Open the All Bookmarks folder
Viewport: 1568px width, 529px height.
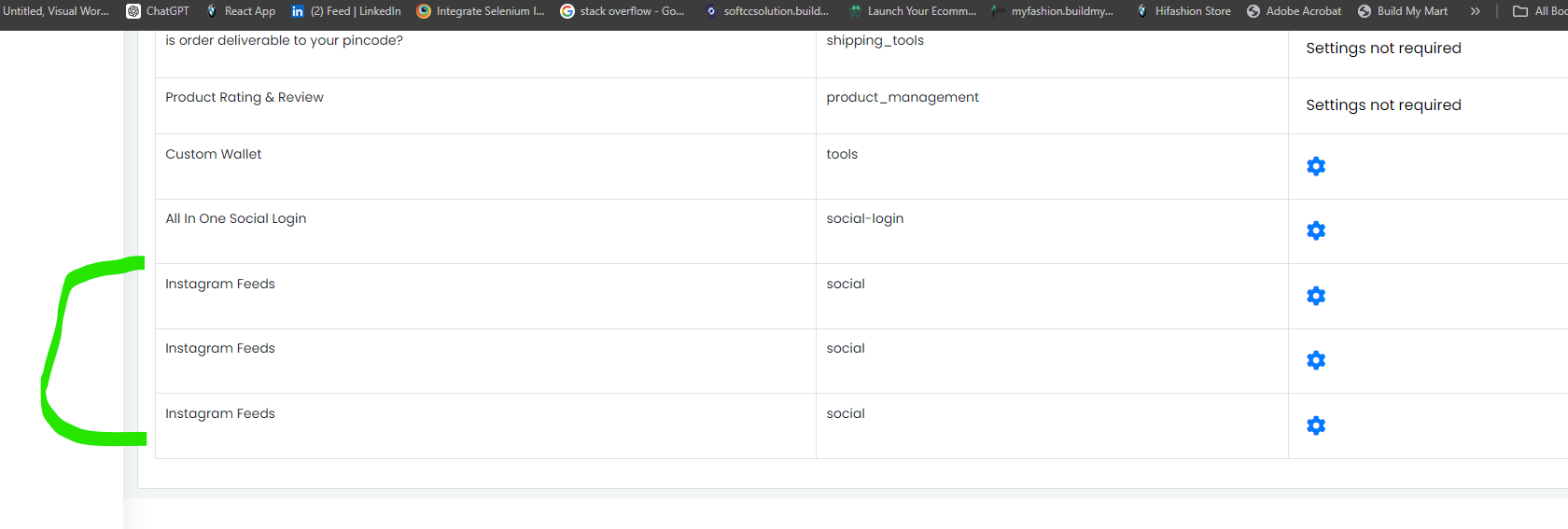point(1540,11)
